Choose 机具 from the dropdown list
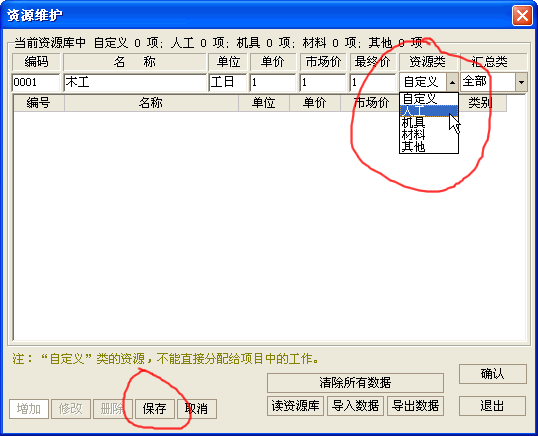The width and height of the screenshot is (538, 436). [x=429, y=123]
